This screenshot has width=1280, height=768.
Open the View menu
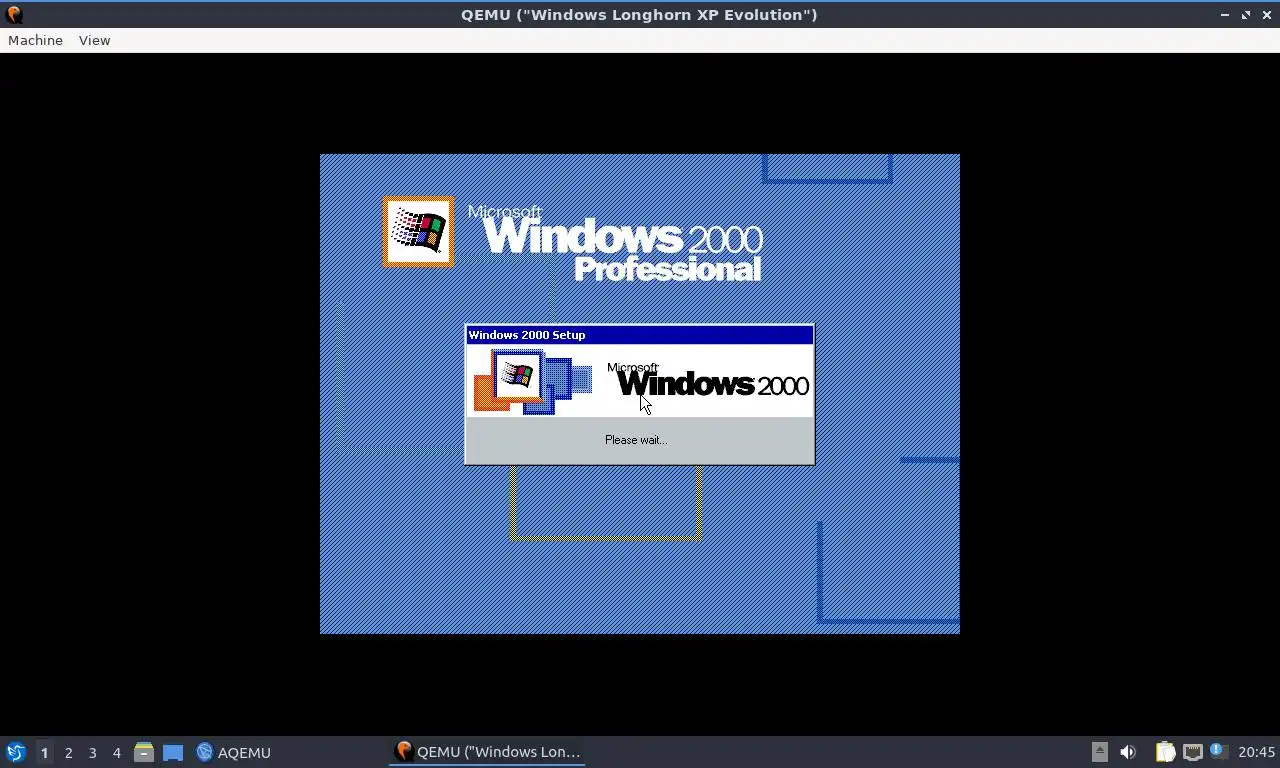[x=94, y=40]
